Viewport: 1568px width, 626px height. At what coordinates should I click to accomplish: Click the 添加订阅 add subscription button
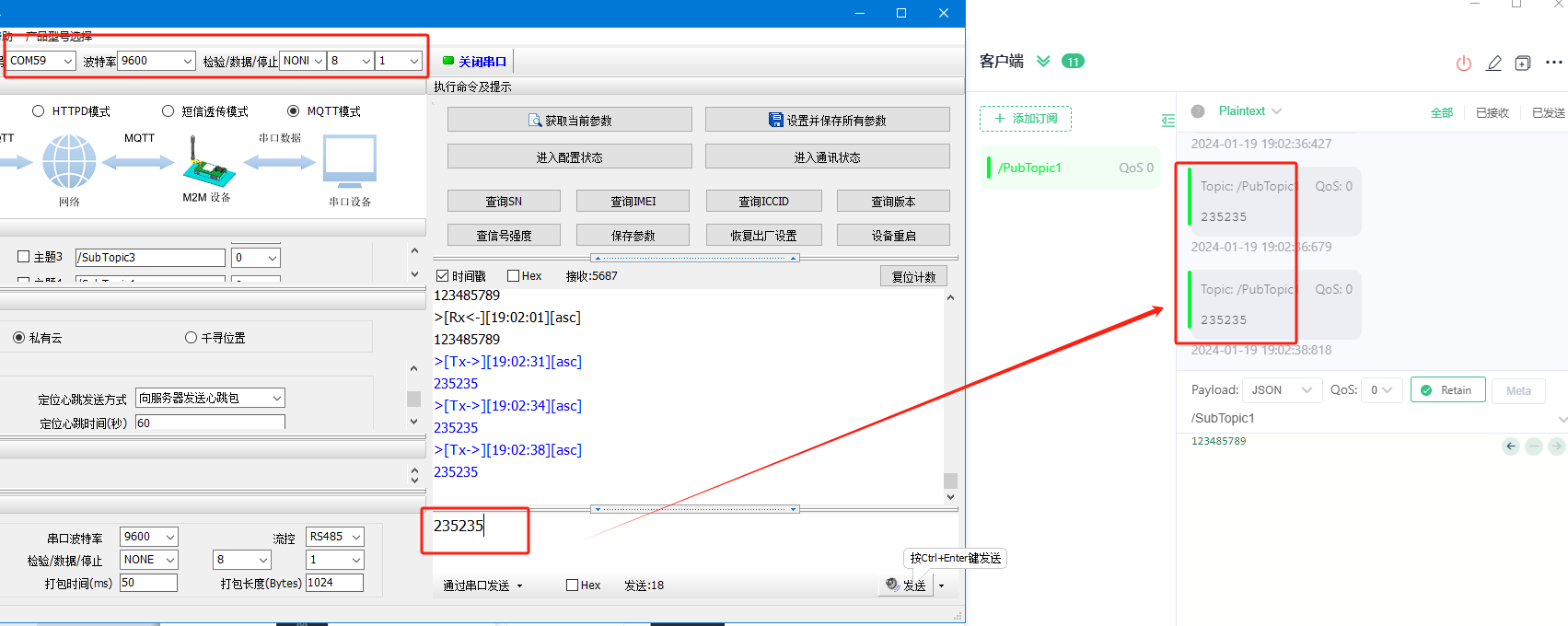1026,119
